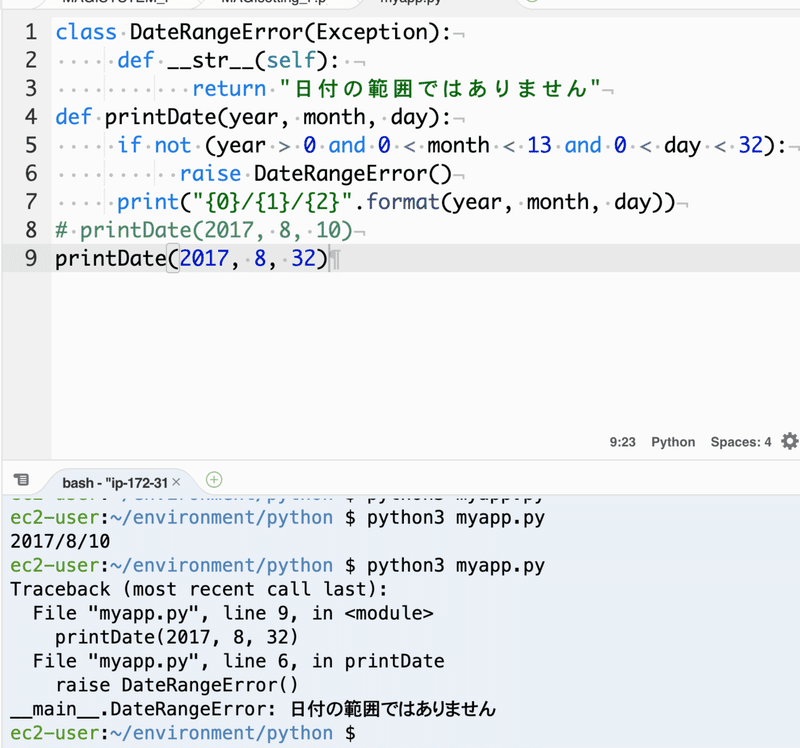Click line number 1 in the gutter
Image resolution: width=800 pixels, height=748 pixels.
point(30,31)
